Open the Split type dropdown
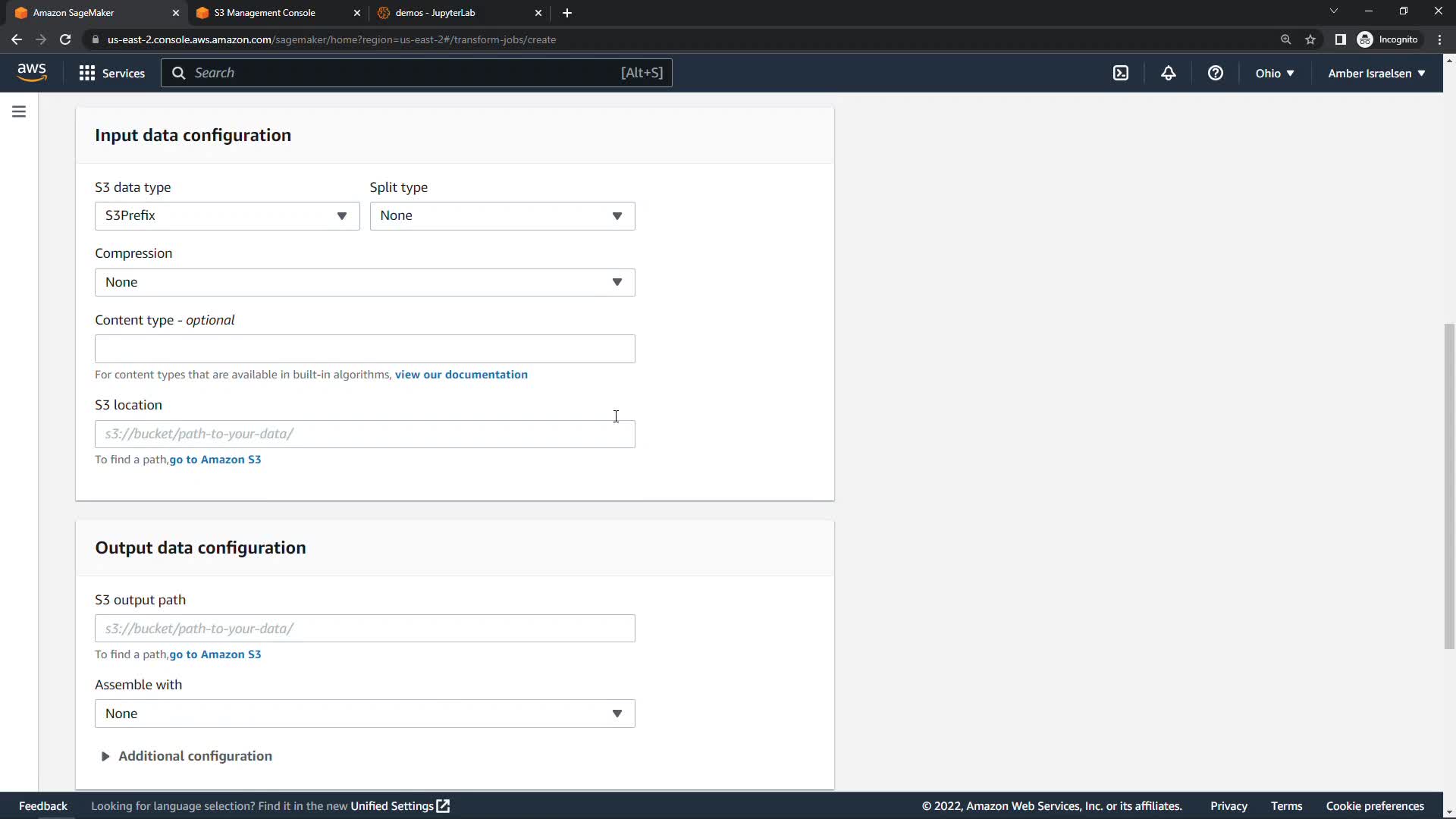The height and width of the screenshot is (819, 1456). [502, 216]
